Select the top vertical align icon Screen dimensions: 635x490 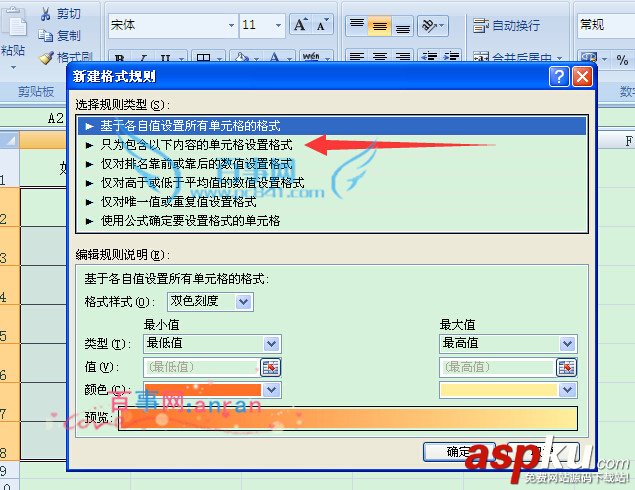coord(356,26)
